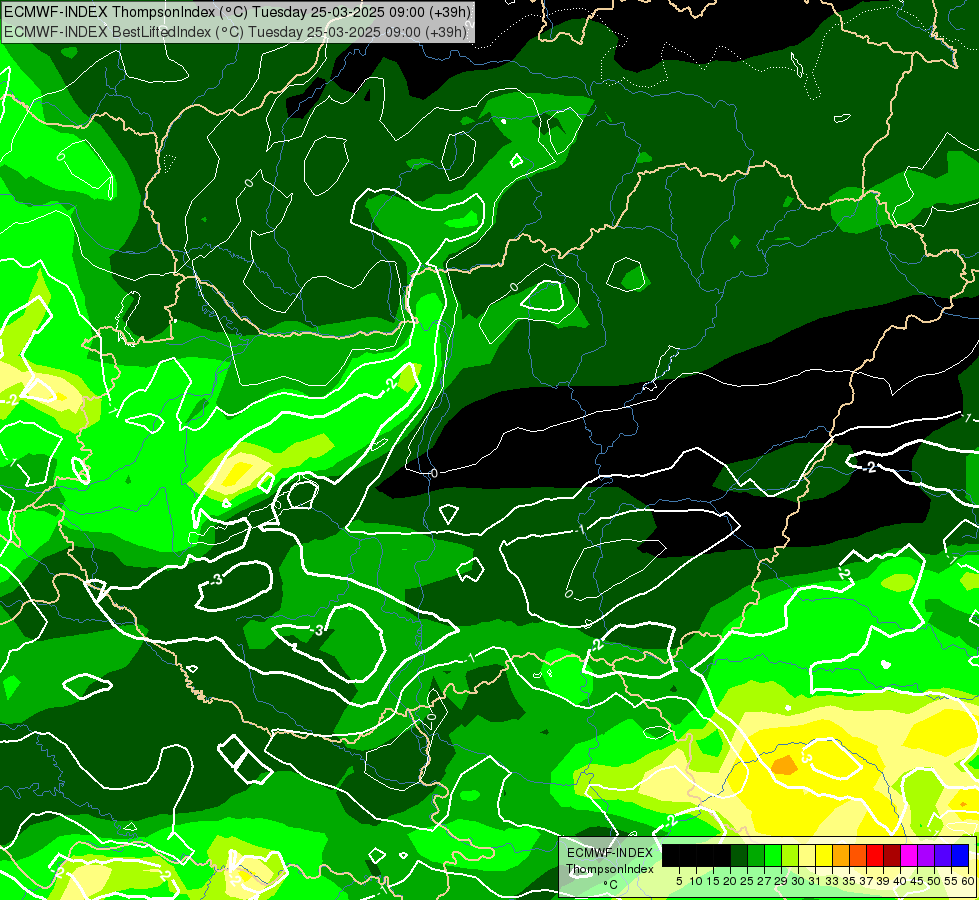Image resolution: width=979 pixels, height=900 pixels.
Task: Click the legend's ThompsonIndex label
Action: [x=610, y=869]
